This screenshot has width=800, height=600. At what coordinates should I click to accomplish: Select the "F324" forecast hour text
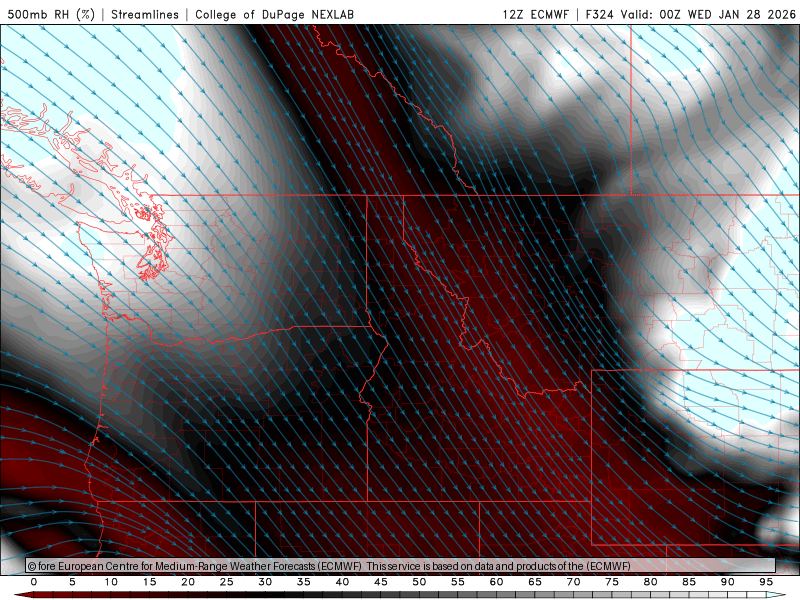click(x=600, y=14)
